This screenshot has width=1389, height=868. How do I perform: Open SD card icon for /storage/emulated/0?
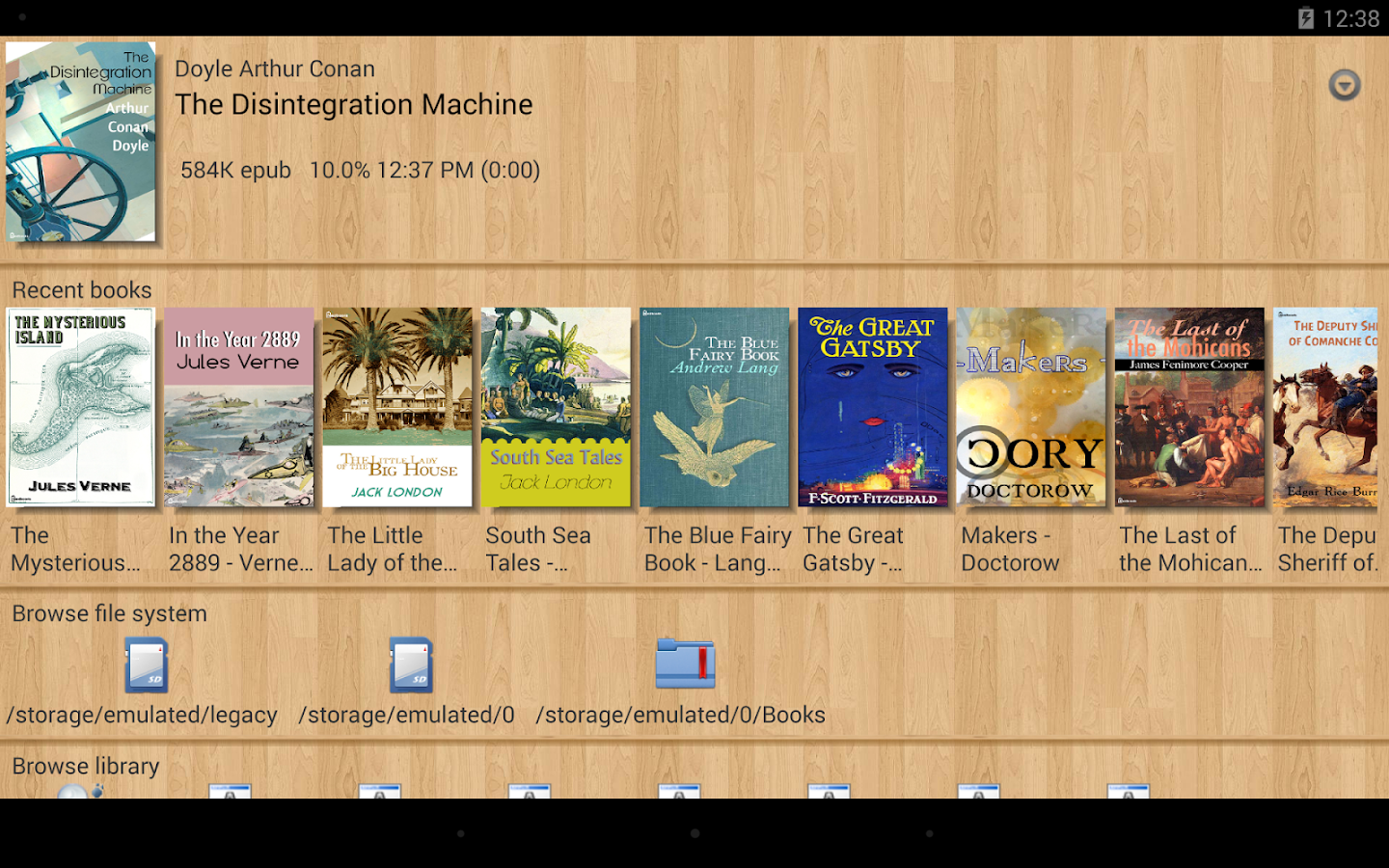click(x=411, y=665)
